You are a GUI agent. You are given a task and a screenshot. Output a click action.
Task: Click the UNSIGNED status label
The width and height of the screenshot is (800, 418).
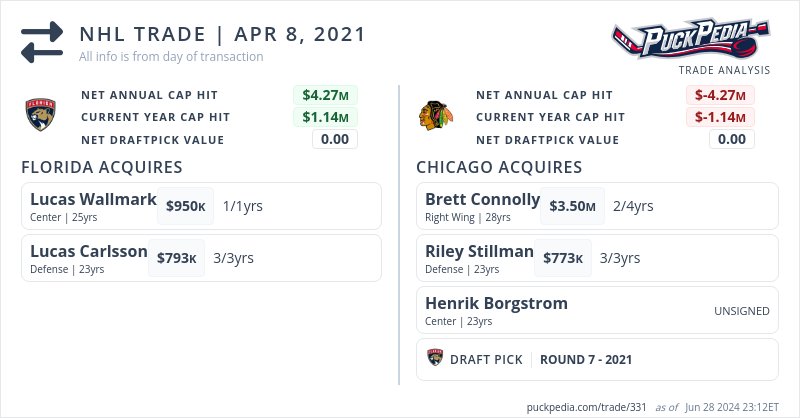(742, 311)
